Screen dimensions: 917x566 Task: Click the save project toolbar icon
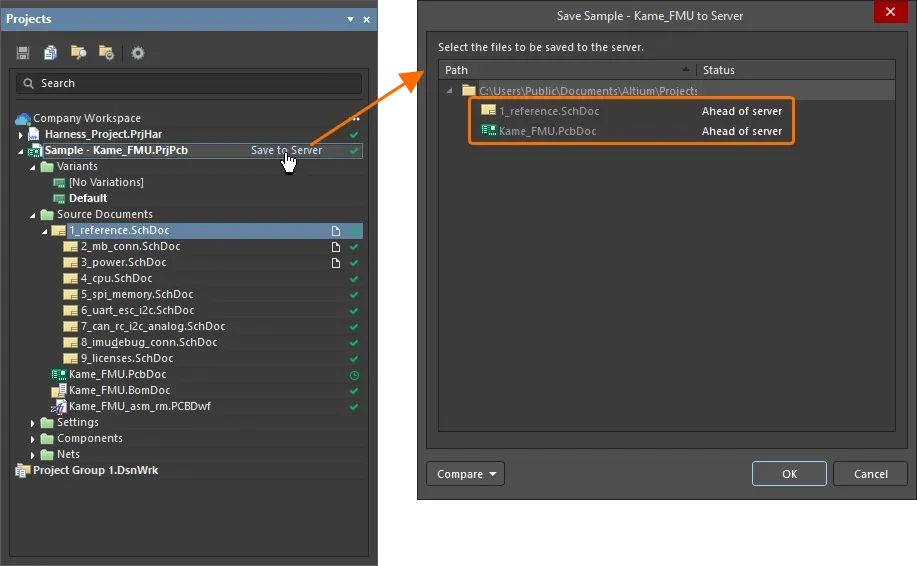pyautogui.click(x=23, y=53)
